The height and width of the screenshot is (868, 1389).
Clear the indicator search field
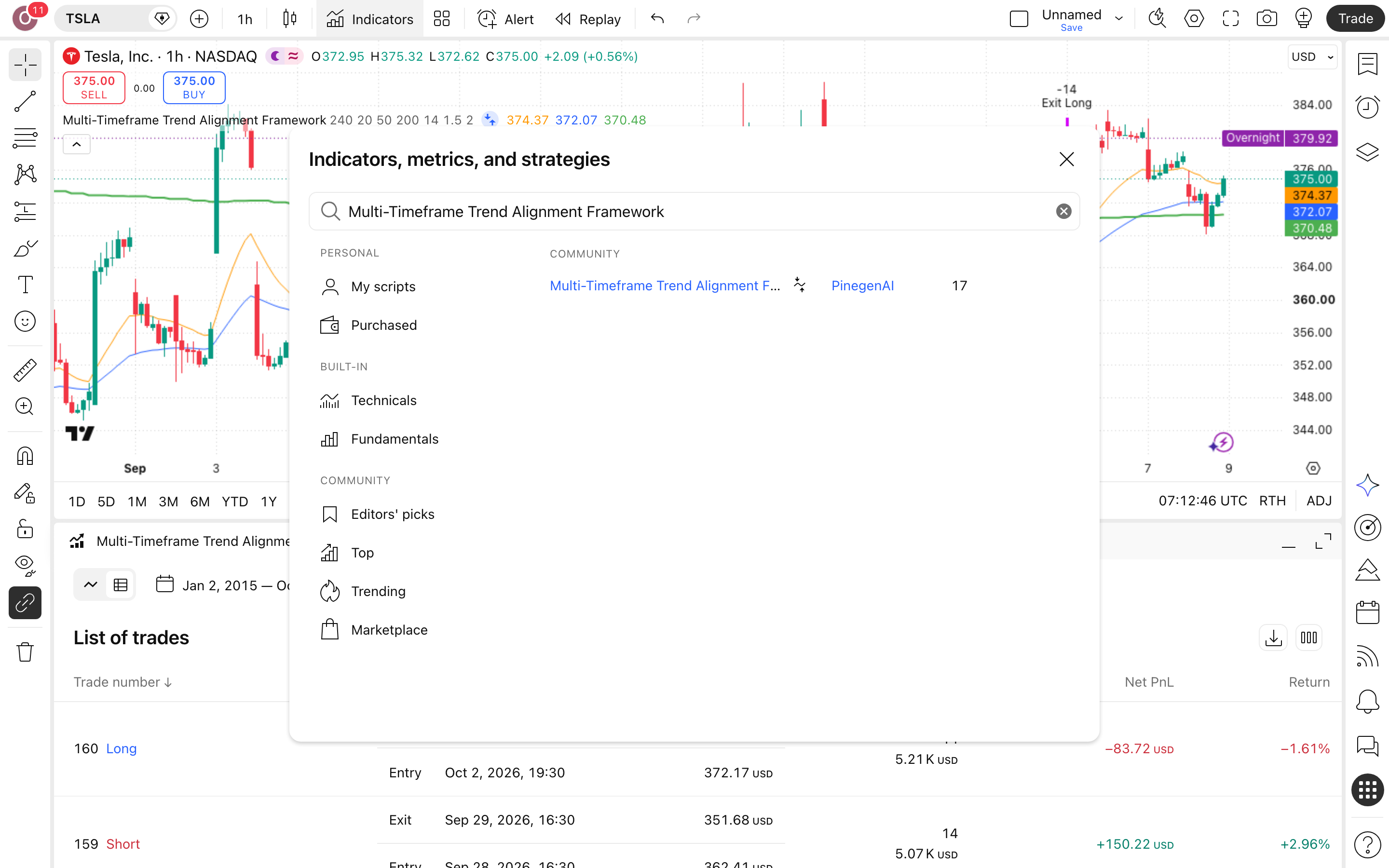pos(1063,211)
